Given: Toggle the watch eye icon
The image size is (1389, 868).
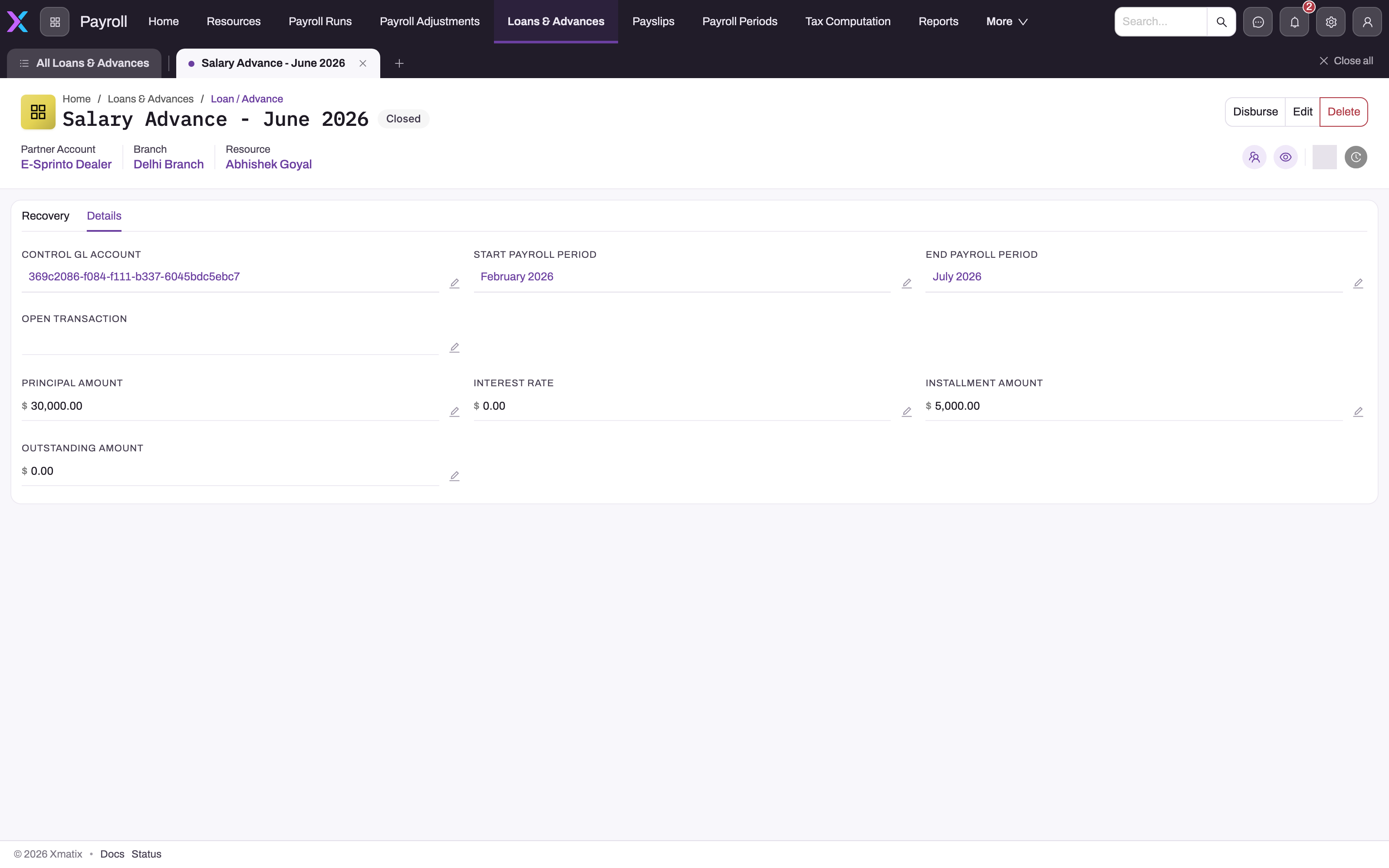Looking at the screenshot, I should point(1286,157).
